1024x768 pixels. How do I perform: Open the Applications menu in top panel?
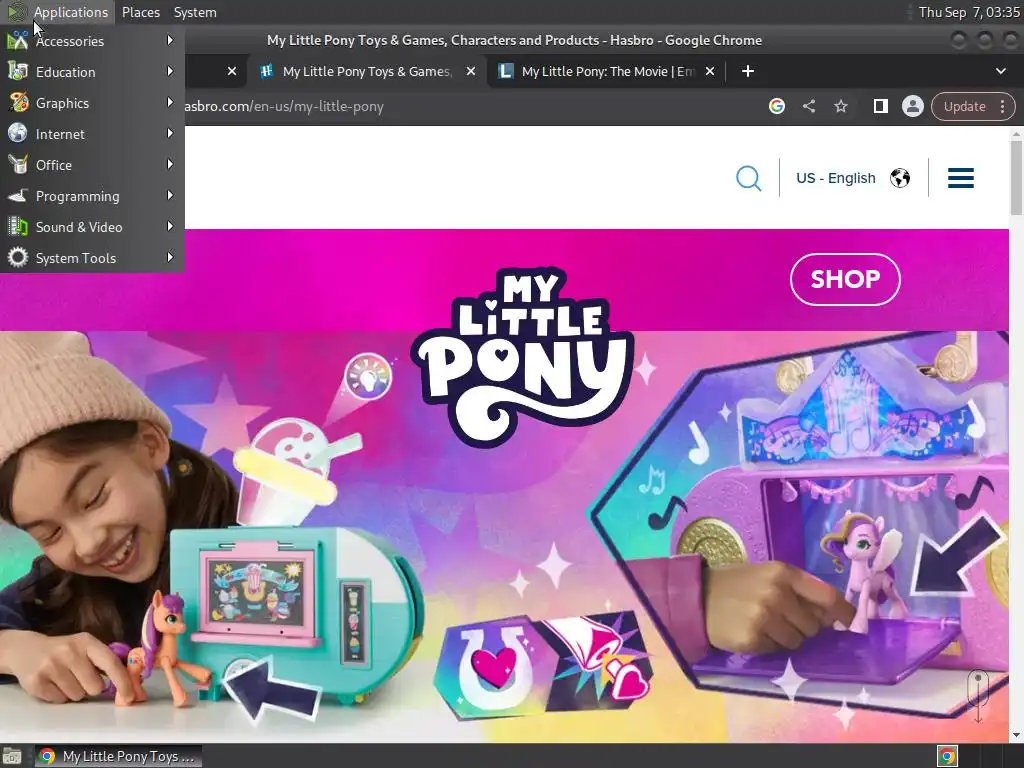point(71,12)
